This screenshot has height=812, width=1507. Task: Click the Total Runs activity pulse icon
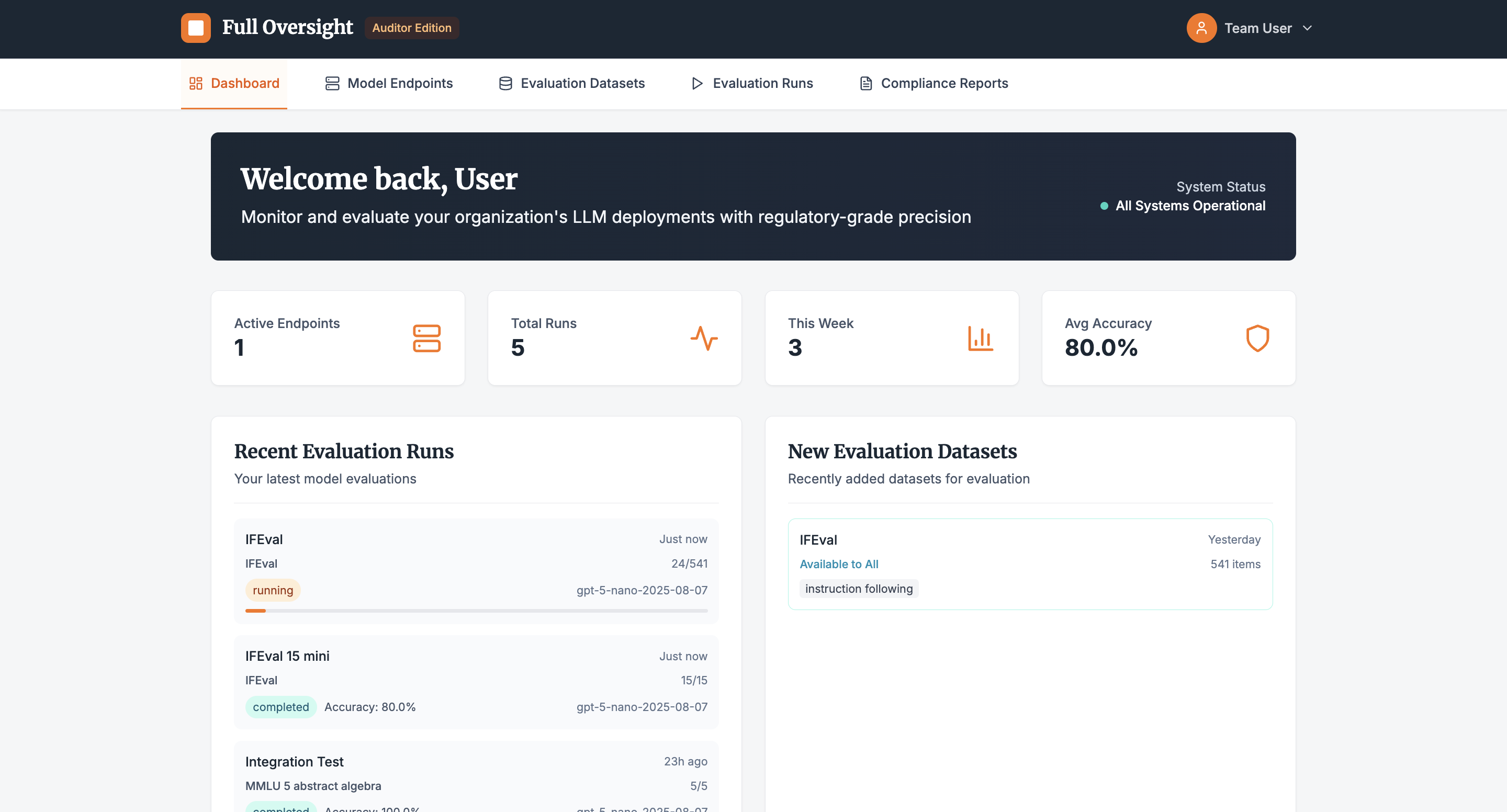tap(704, 338)
